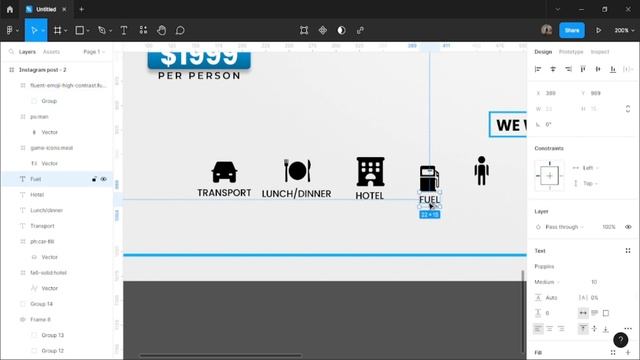This screenshot has width=640, height=360.
Task: Align top icon in Design panel
Action: (583, 69)
